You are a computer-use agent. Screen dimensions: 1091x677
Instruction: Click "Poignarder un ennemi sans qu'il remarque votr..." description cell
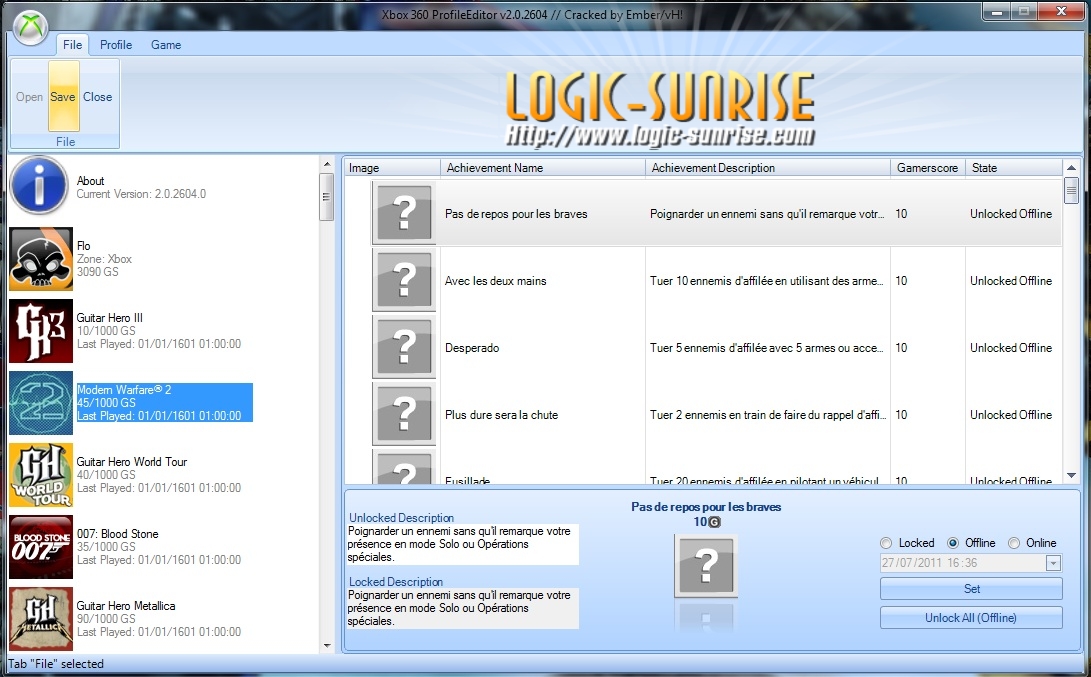coord(767,214)
